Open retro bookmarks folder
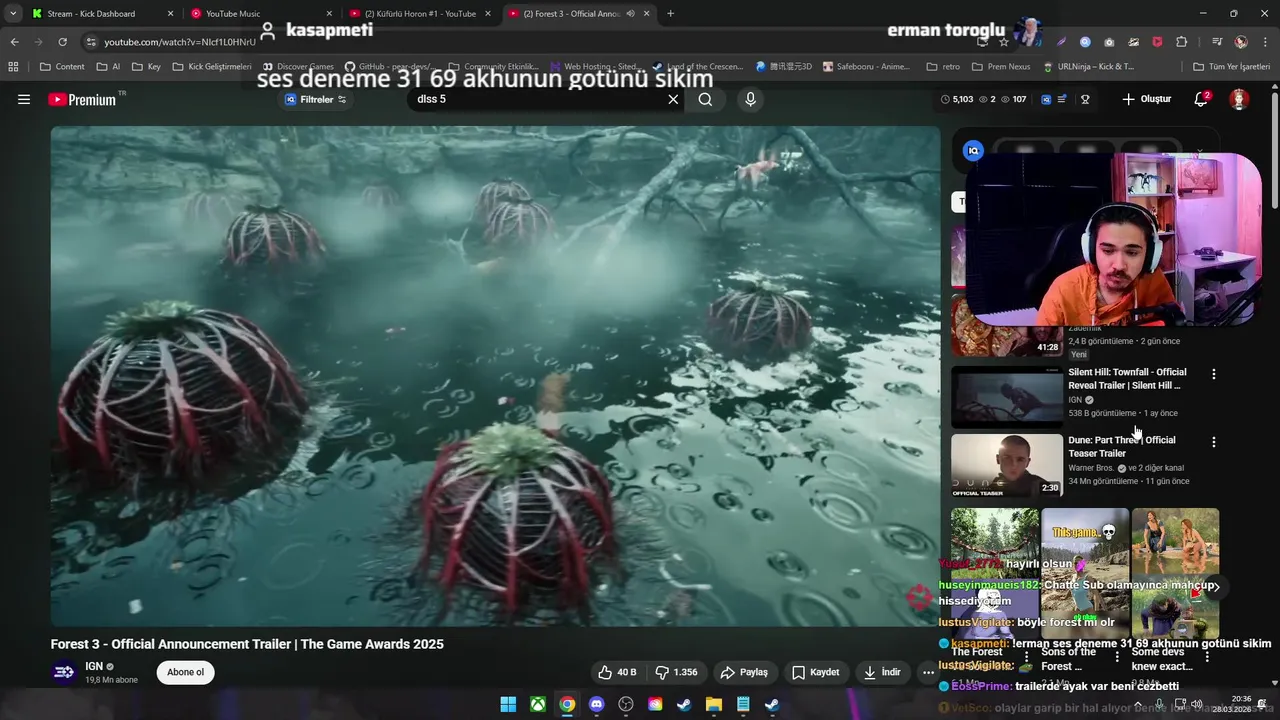This screenshot has height=720, width=1280. click(943, 67)
